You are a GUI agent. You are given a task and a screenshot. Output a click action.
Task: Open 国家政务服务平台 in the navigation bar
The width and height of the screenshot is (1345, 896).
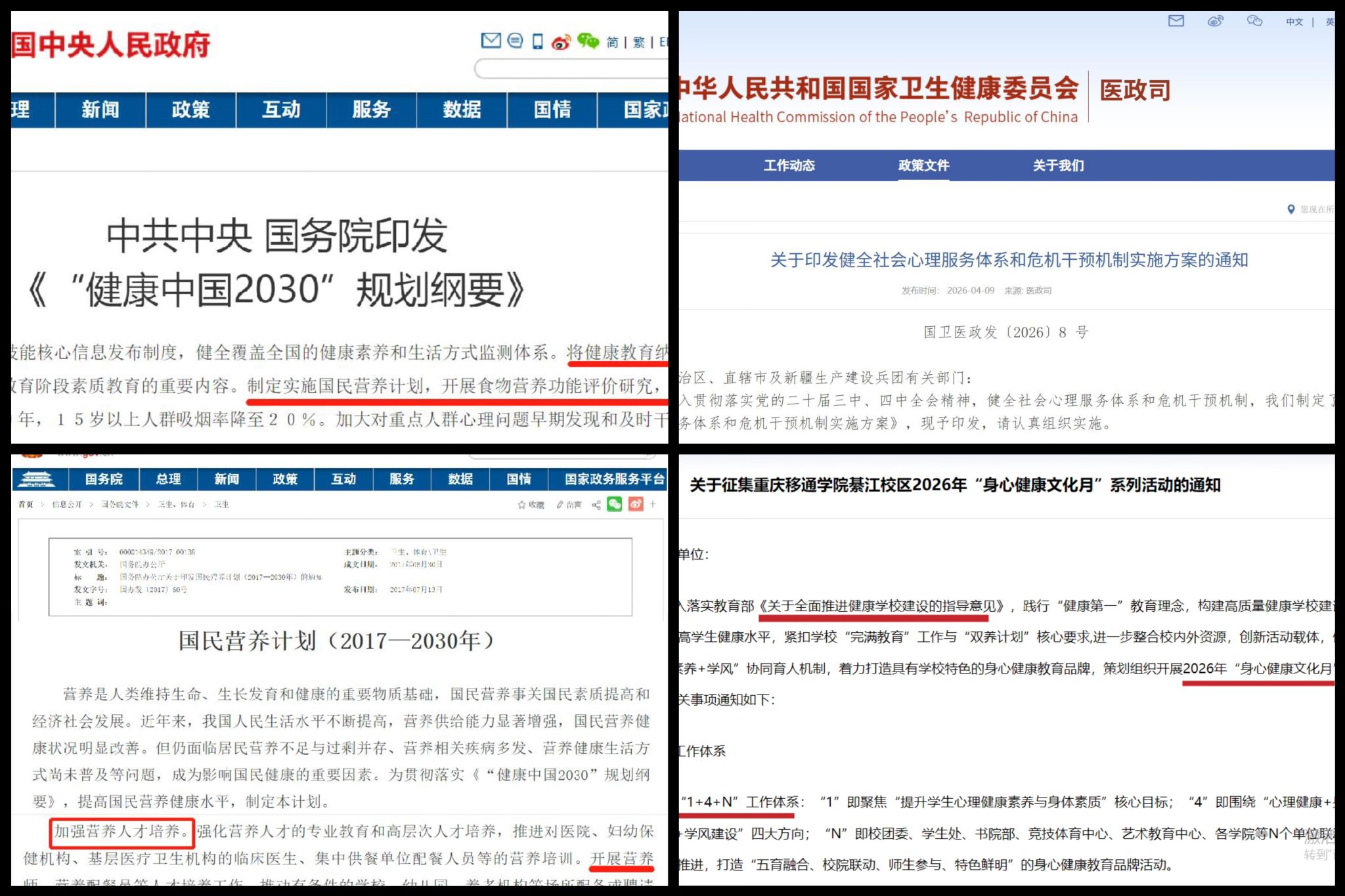615,479
